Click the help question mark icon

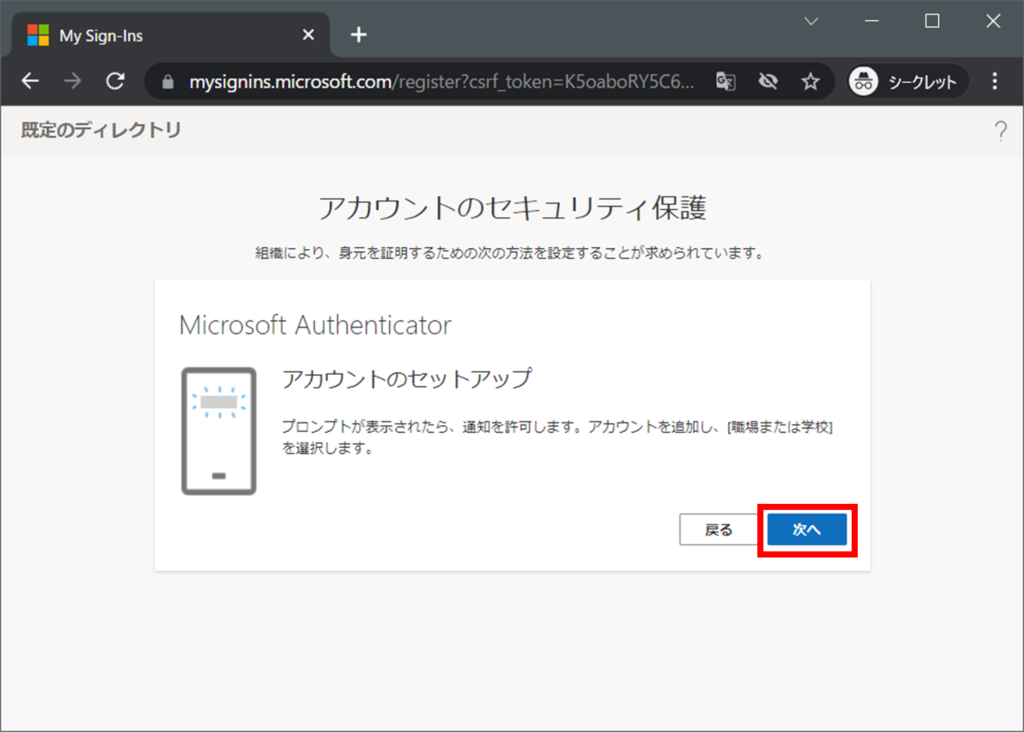1000,131
